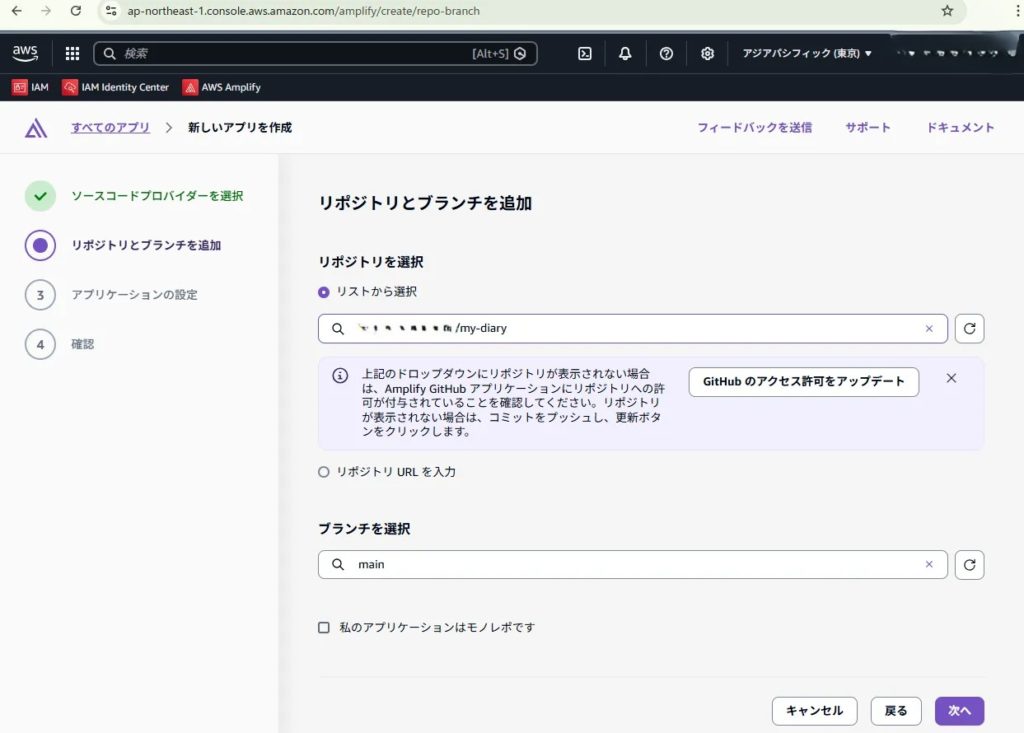Screen dimensions: 1024x733
Task: Refresh the branch list
Action: [969, 565]
